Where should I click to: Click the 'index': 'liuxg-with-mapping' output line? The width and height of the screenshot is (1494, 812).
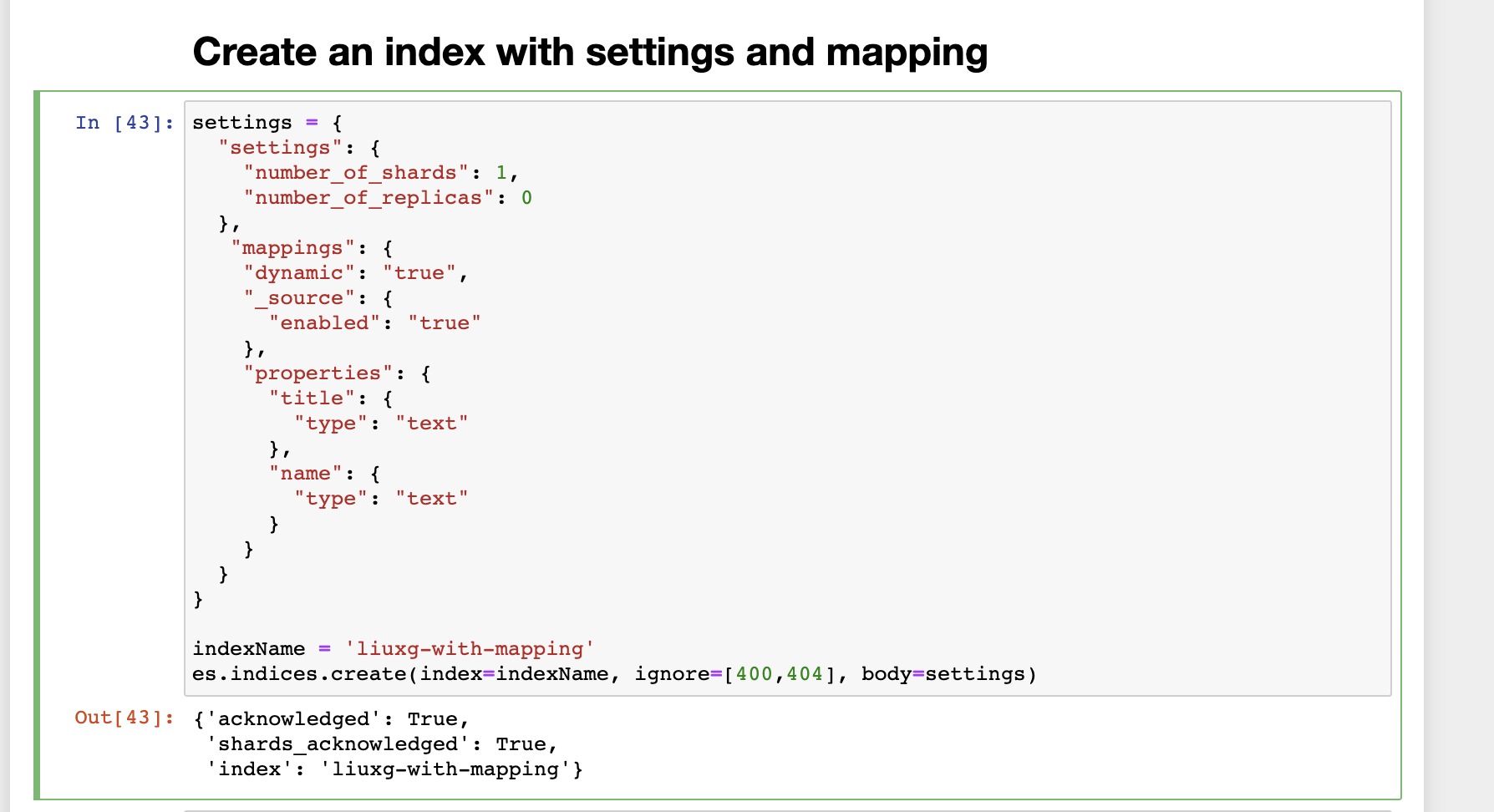[x=393, y=768]
